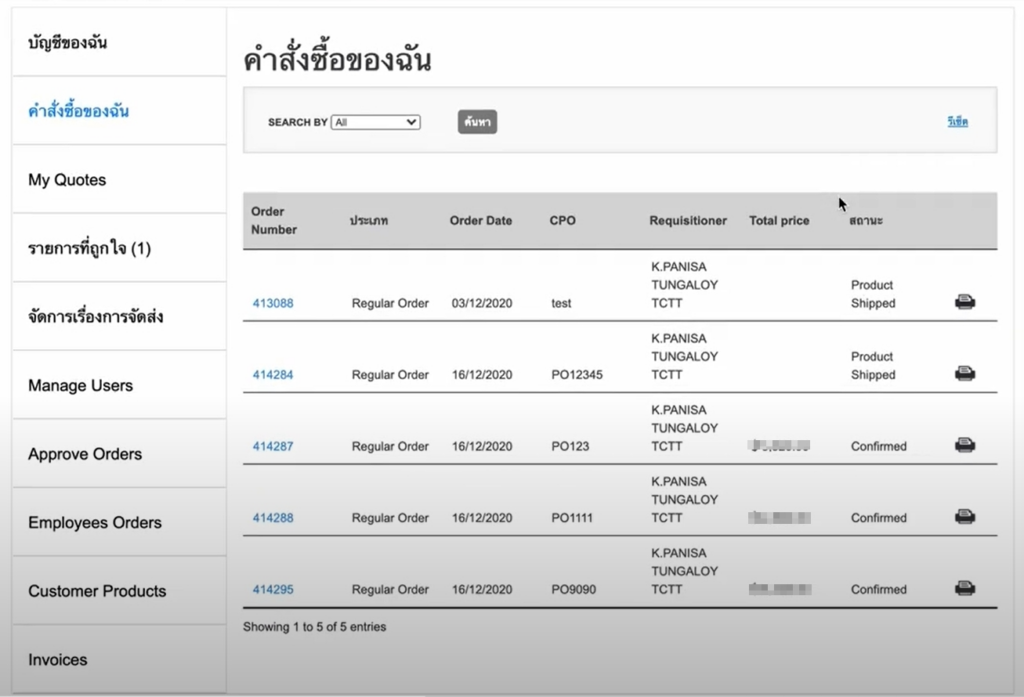Go to บัญชีของฉัน in the sidebar
This screenshot has width=1024, height=697.
pyautogui.click(x=68, y=43)
